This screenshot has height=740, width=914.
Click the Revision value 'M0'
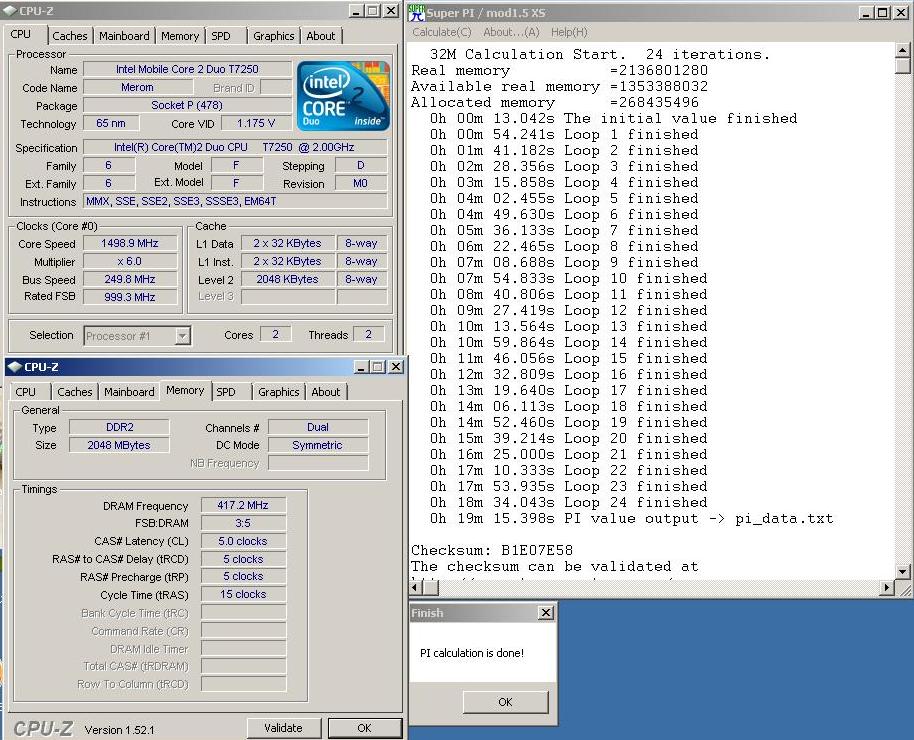pyautogui.click(x=361, y=183)
